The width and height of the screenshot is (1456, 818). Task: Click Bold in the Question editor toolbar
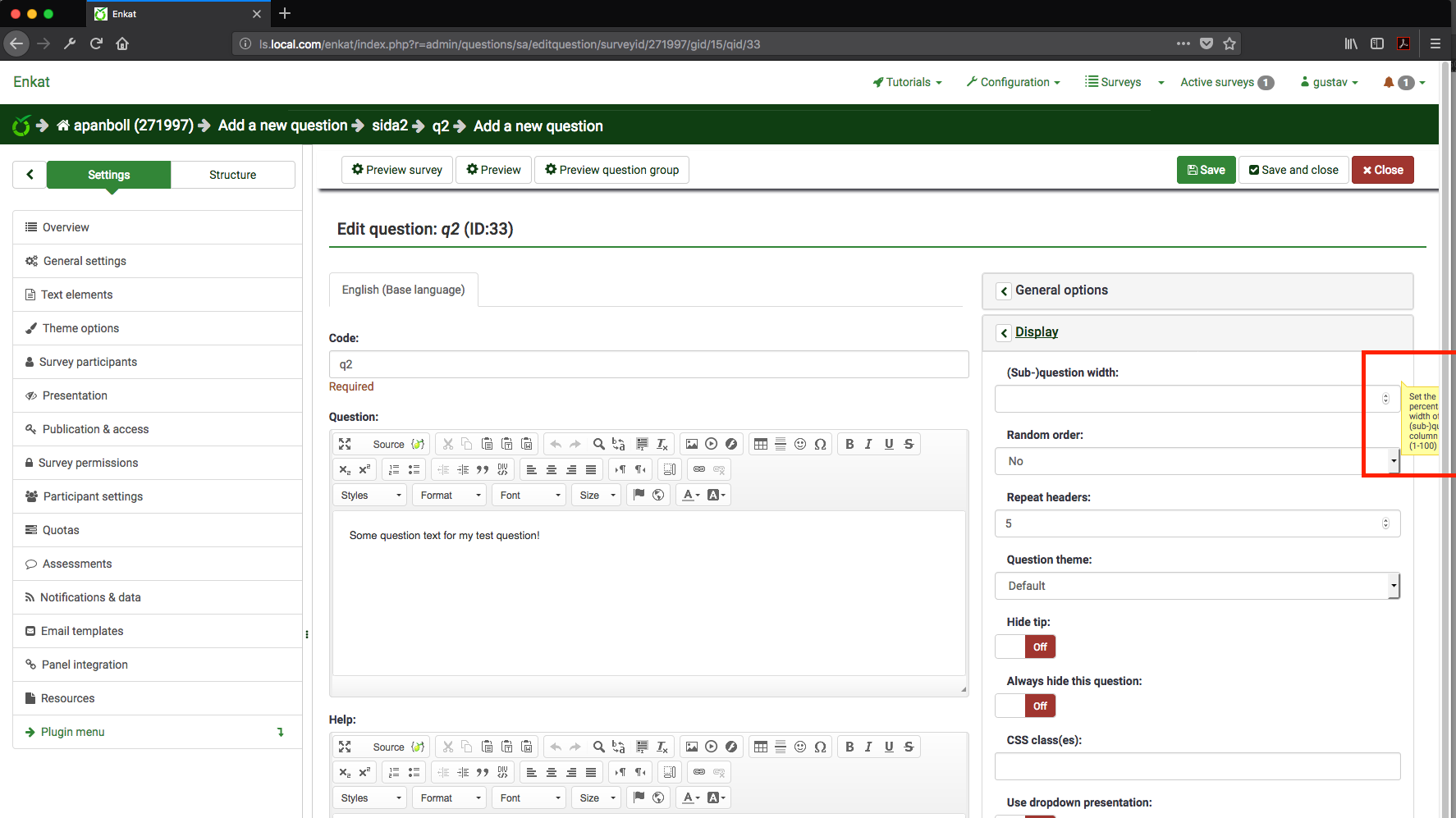[849, 444]
